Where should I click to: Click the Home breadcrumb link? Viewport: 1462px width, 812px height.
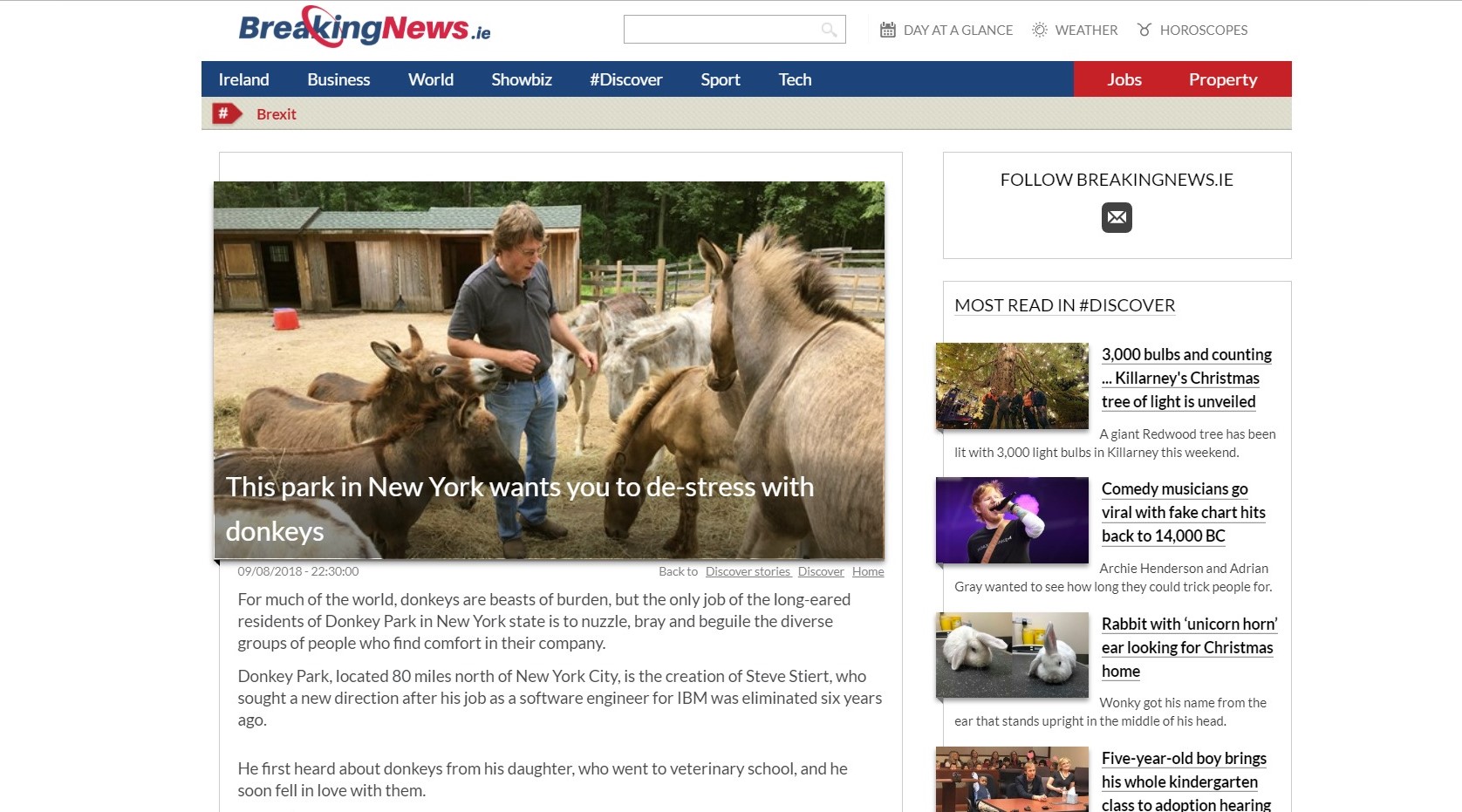tap(868, 571)
